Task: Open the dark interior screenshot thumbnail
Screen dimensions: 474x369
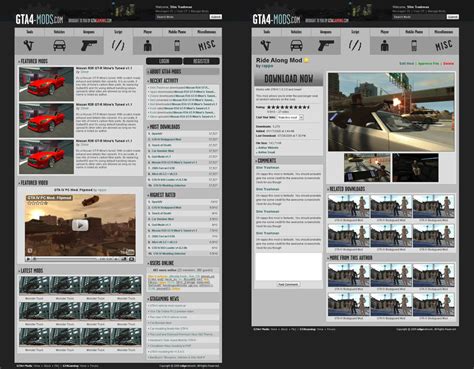Action: 415,168
